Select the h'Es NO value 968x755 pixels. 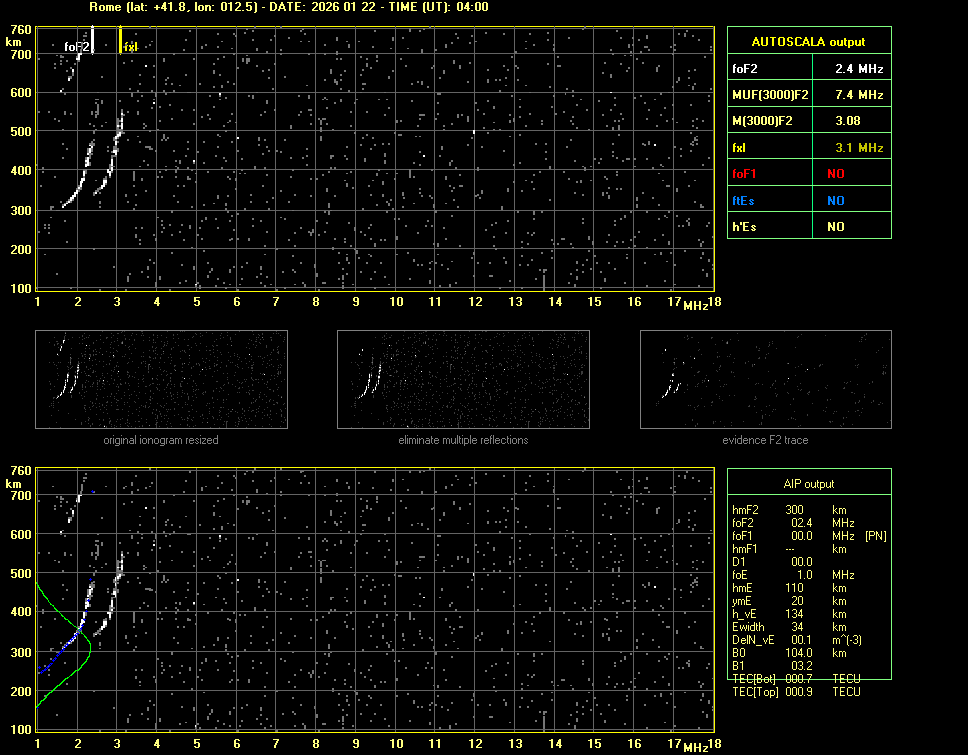[835, 227]
